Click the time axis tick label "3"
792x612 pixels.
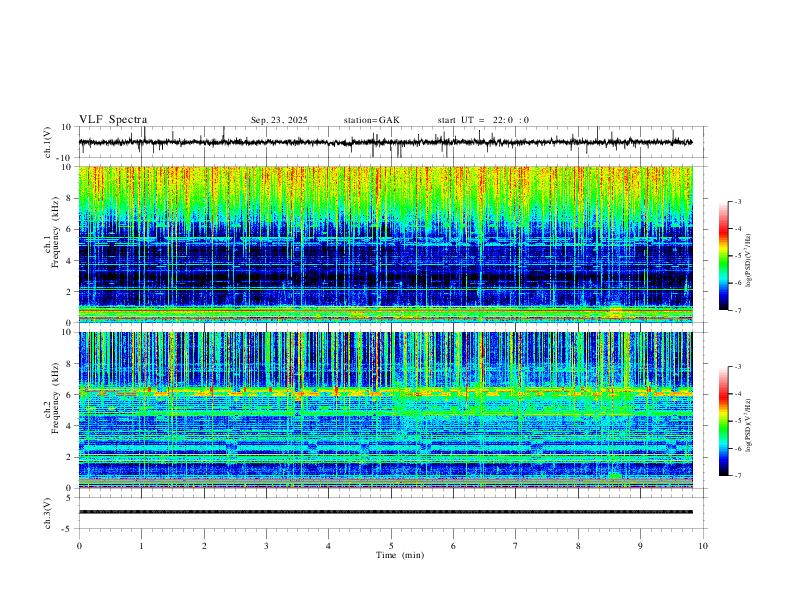point(266,546)
